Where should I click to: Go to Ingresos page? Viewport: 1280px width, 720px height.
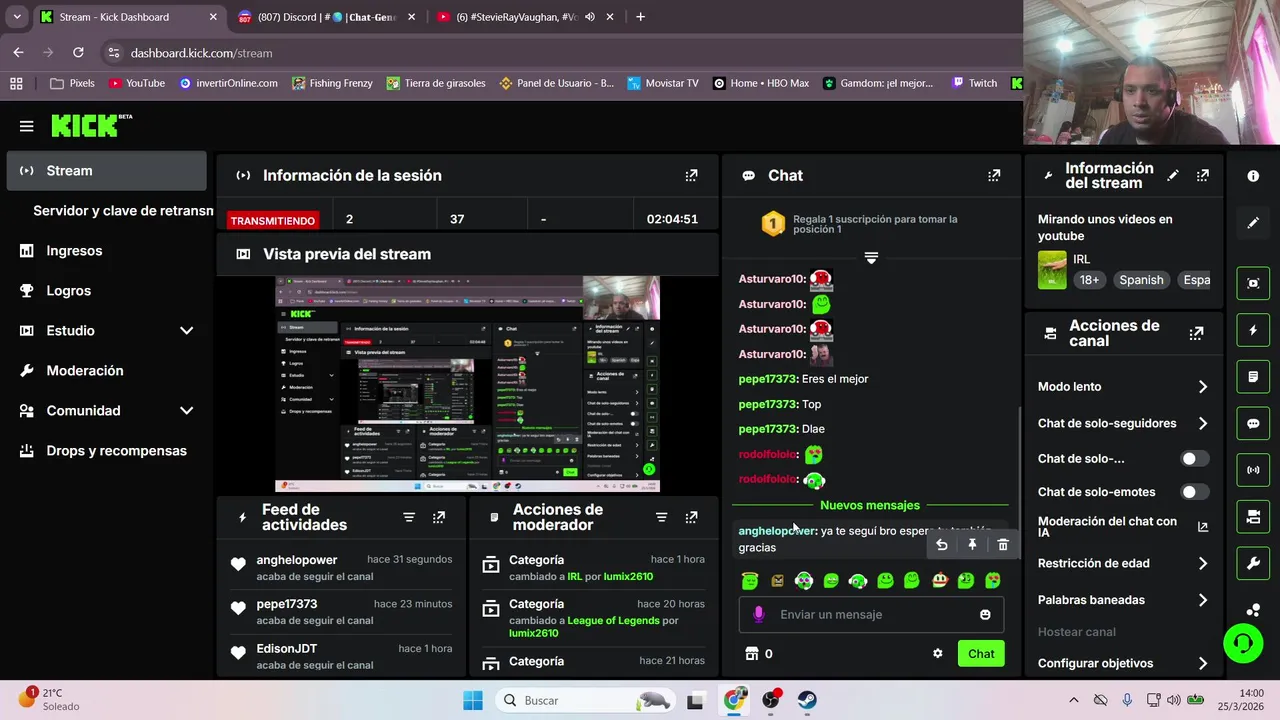click(x=106, y=251)
